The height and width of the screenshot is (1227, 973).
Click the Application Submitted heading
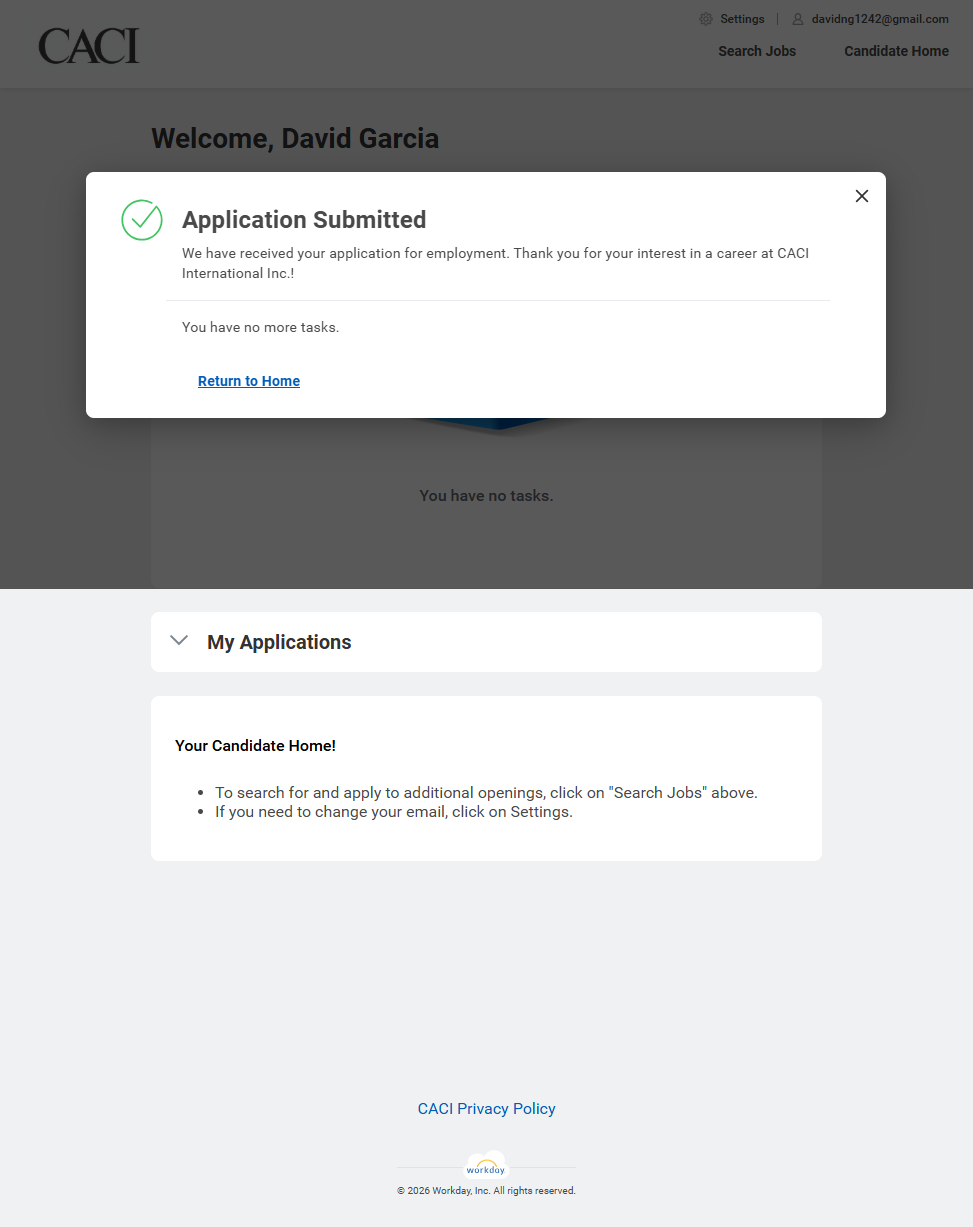[304, 220]
